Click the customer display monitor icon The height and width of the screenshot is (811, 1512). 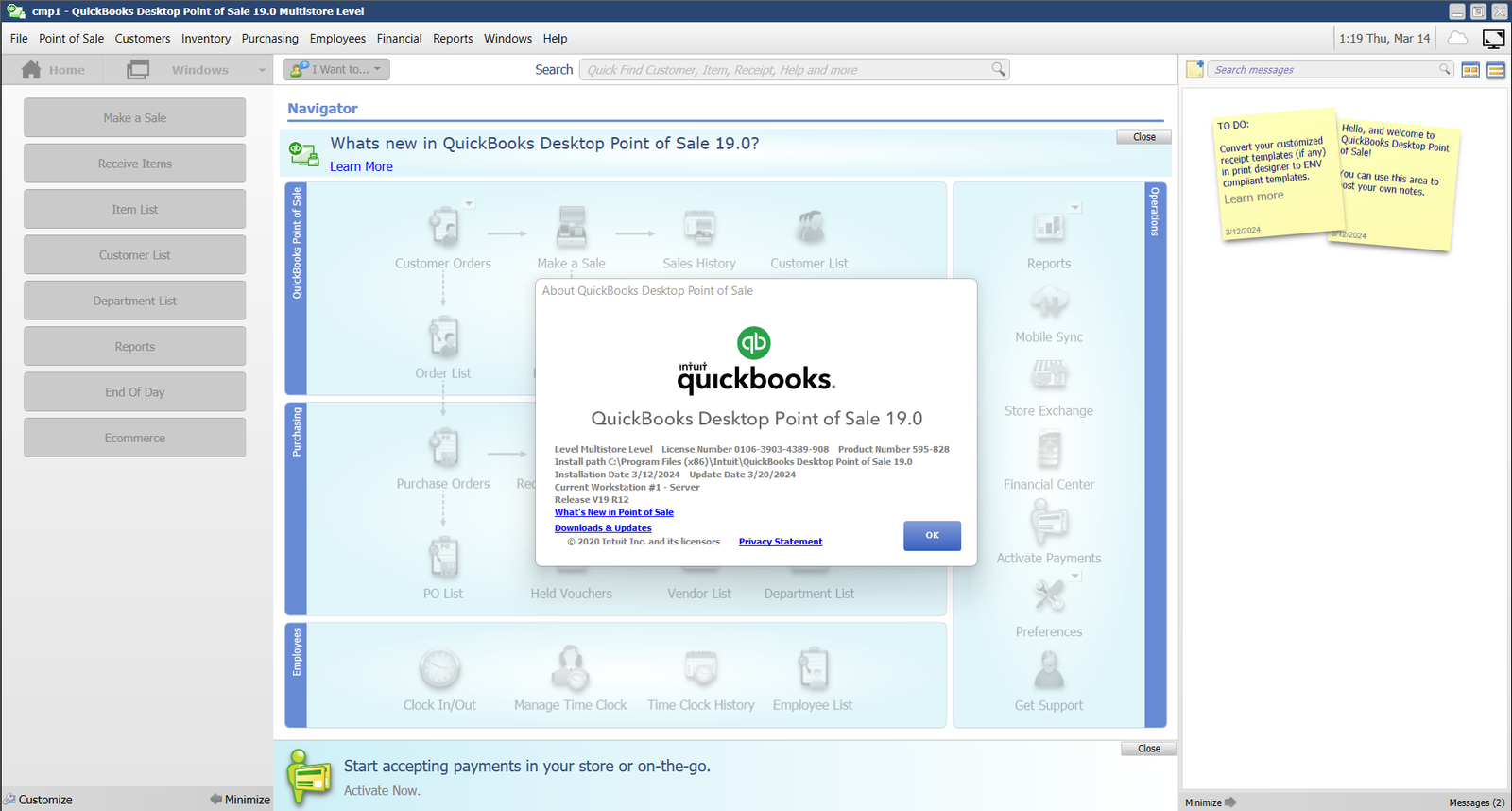[x=1494, y=39]
